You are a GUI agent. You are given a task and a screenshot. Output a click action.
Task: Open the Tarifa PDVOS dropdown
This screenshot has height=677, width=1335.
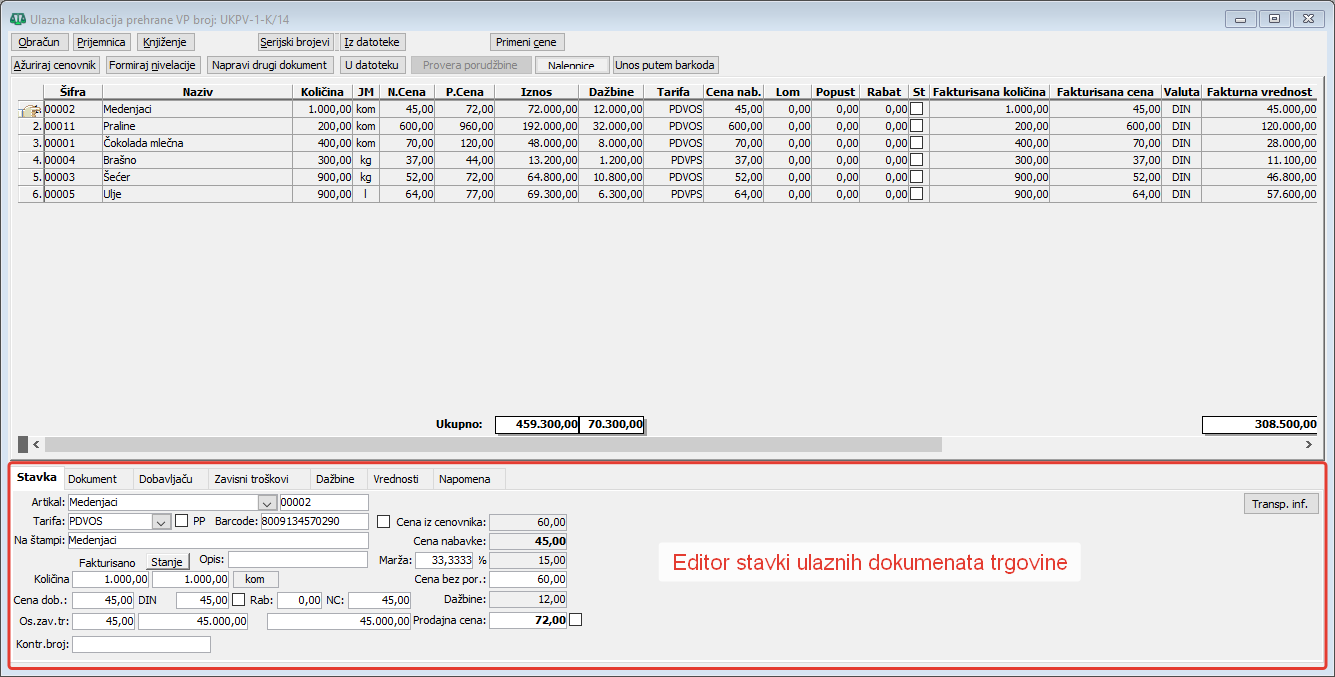pyautogui.click(x=161, y=521)
